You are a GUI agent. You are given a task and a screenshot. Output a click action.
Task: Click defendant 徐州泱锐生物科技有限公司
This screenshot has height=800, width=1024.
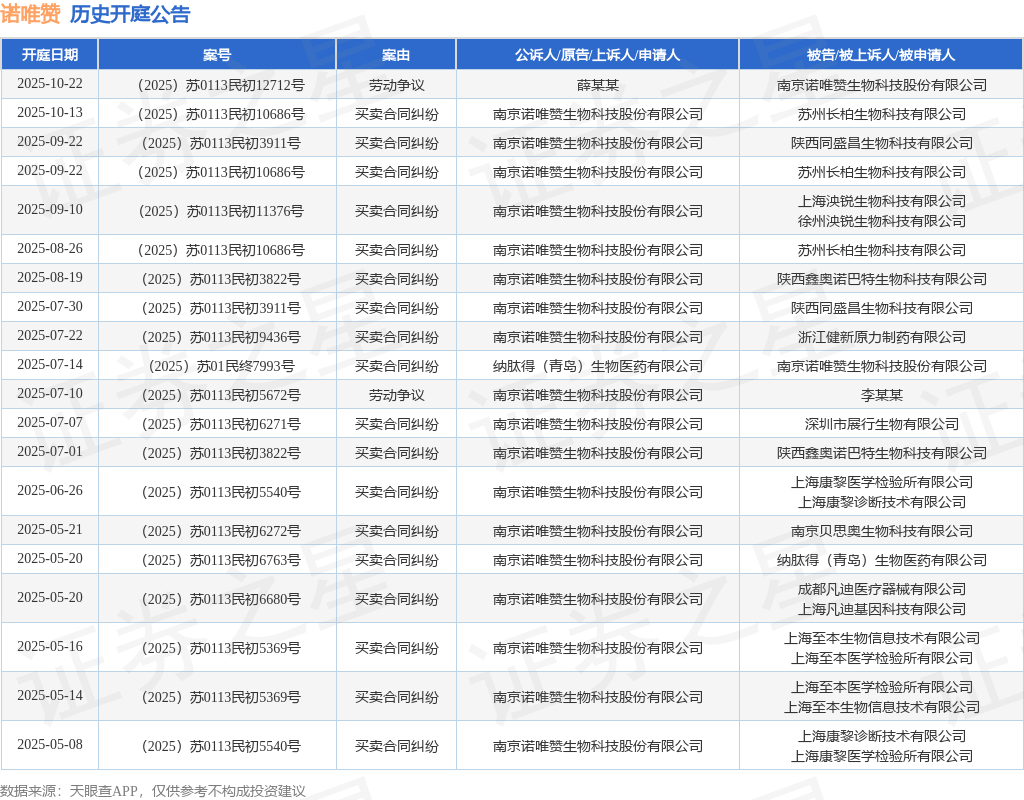pos(882,221)
